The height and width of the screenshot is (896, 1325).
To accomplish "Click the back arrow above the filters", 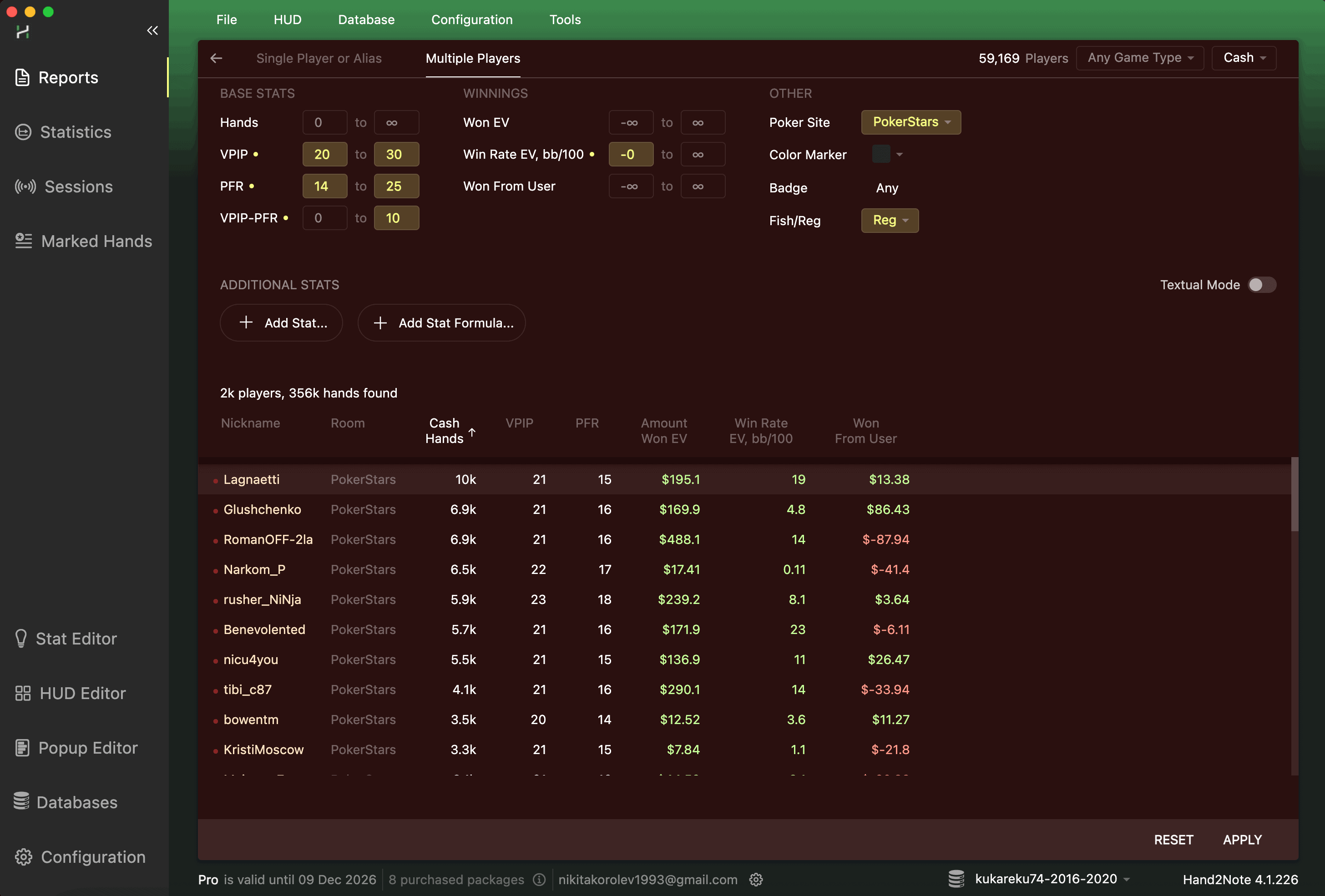I will tap(216, 58).
